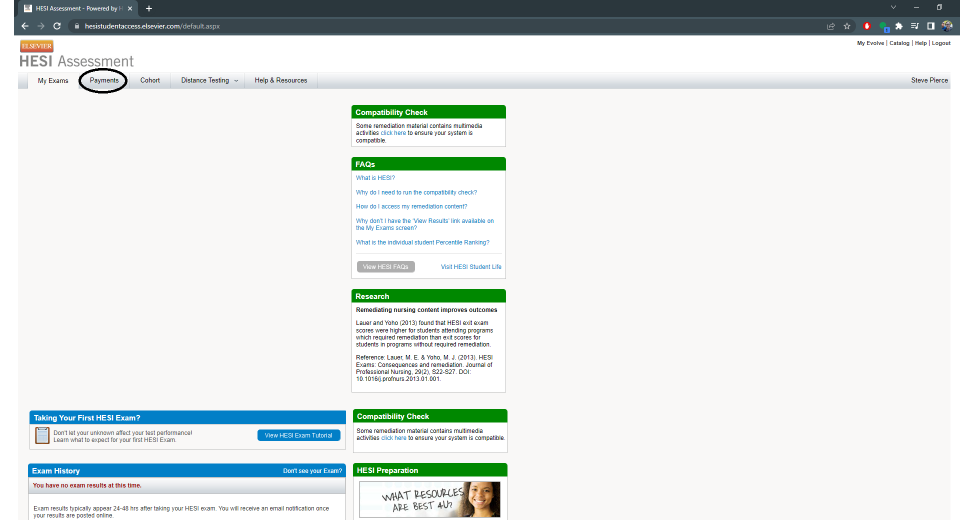Click the My Evolve link
This screenshot has height=520, width=960.
[x=870, y=43]
